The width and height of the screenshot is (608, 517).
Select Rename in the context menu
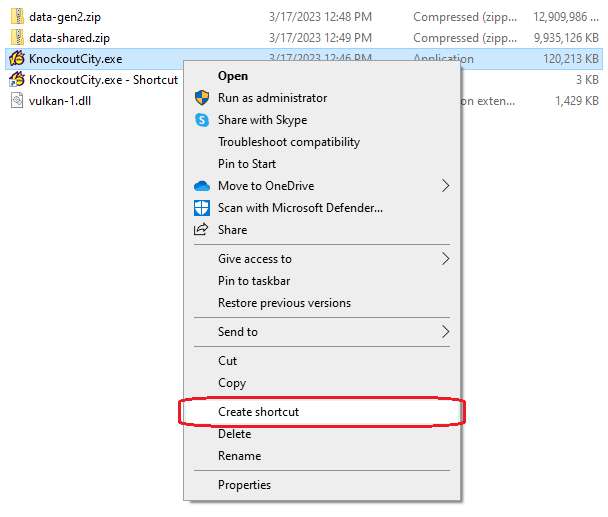[x=239, y=456]
